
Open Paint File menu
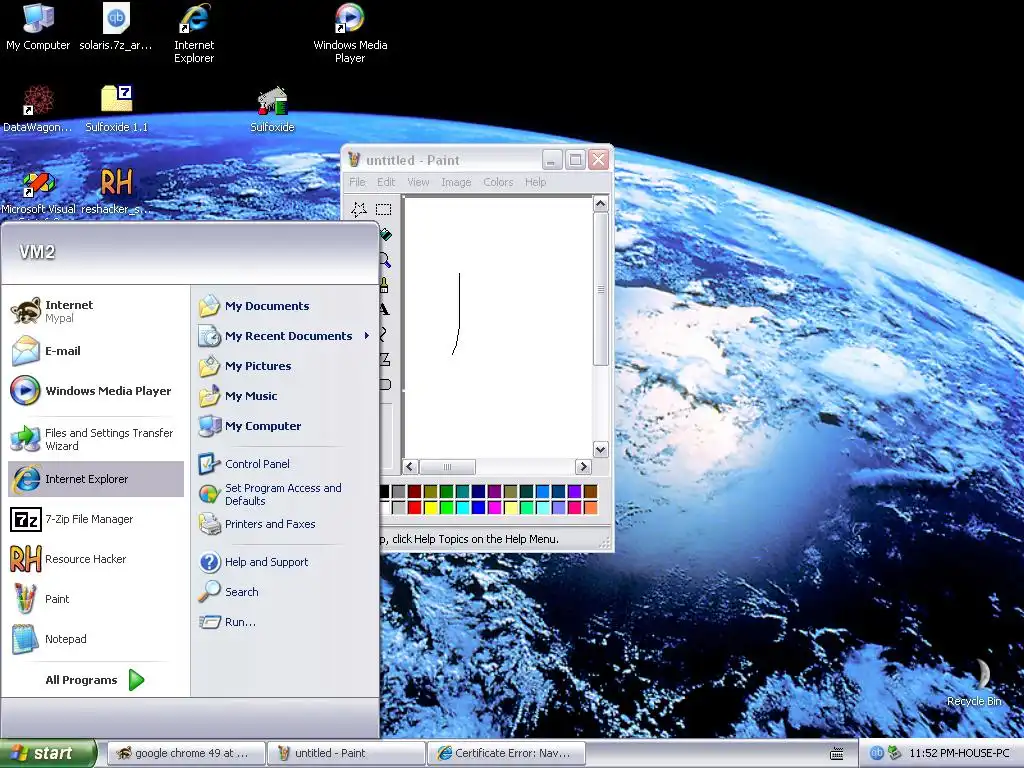click(357, 182)
